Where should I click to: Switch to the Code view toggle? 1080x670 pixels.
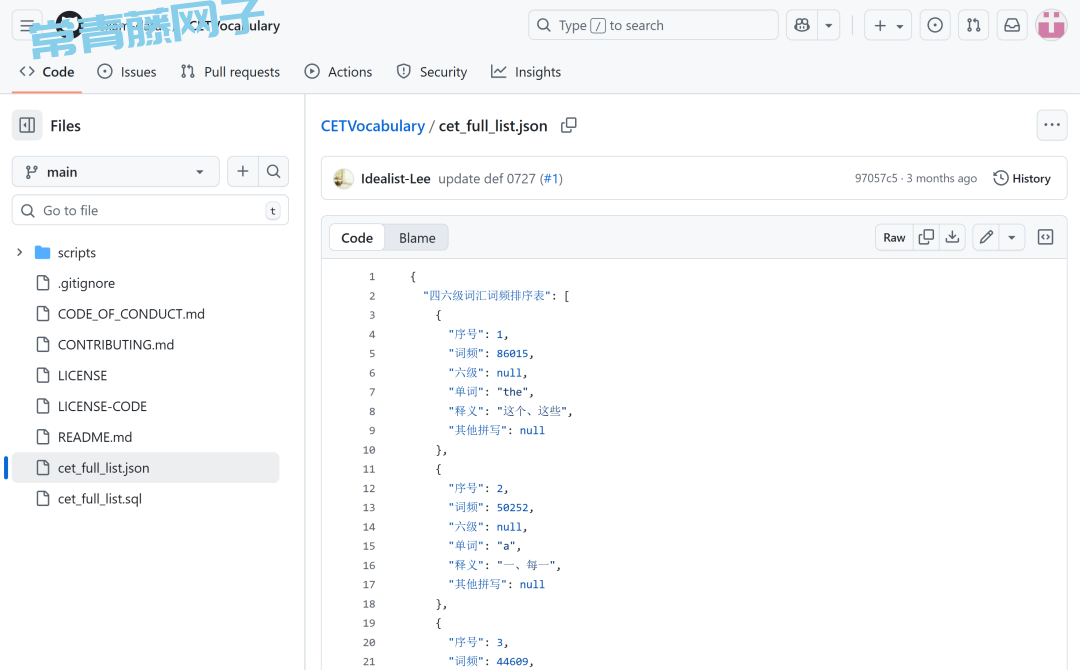pyautogui.click(x=357, y=237)
